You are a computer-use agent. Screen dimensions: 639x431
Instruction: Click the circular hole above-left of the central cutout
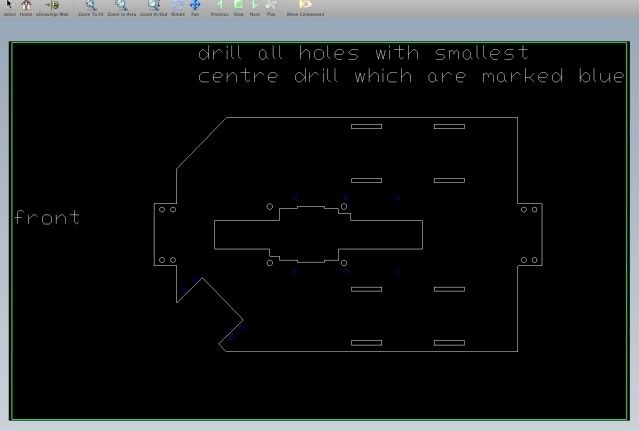click(270, 207)
